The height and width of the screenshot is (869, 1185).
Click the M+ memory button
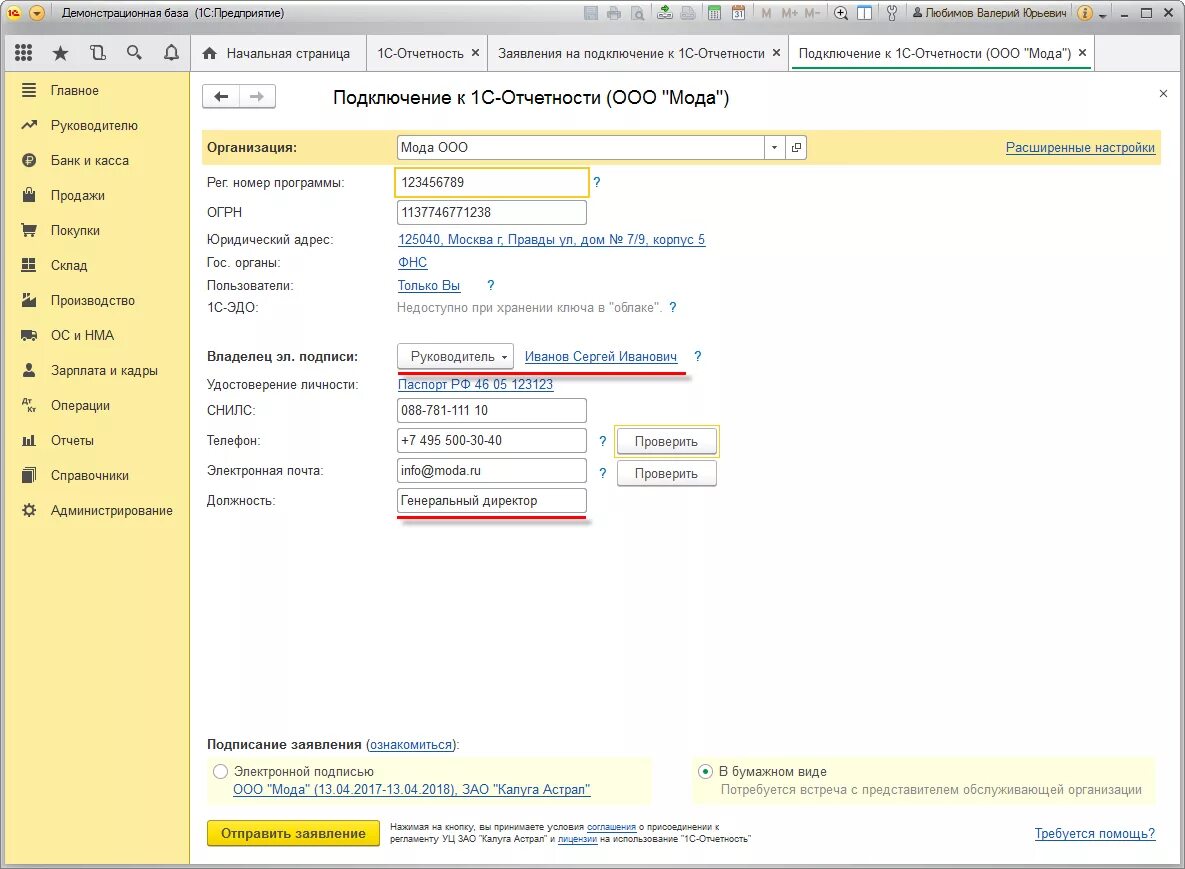click(x=789, y=13)
